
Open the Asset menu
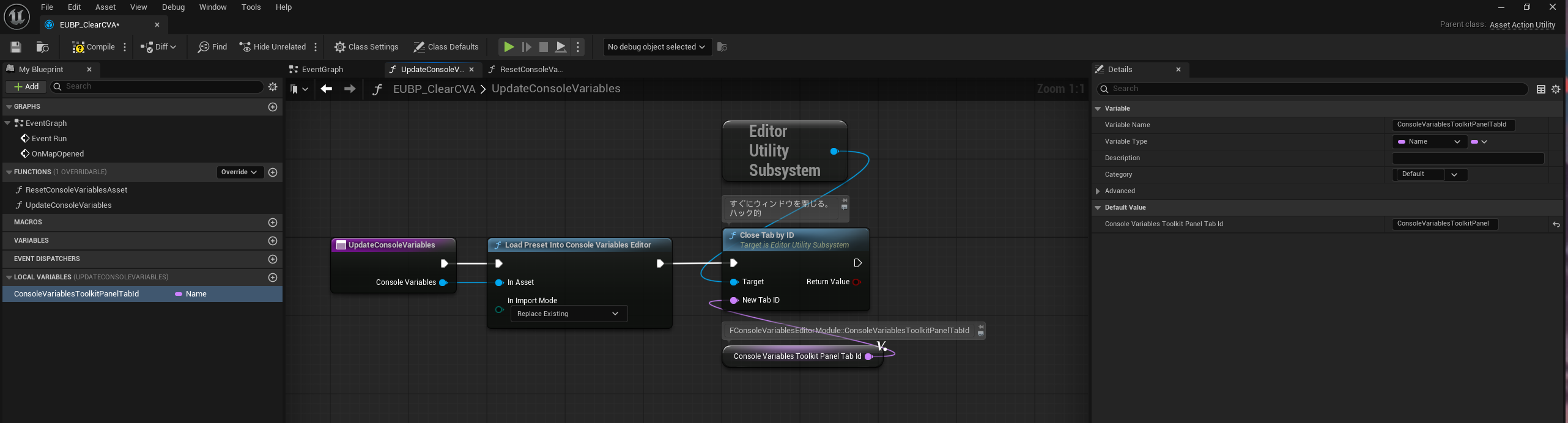tap(105, 7)
